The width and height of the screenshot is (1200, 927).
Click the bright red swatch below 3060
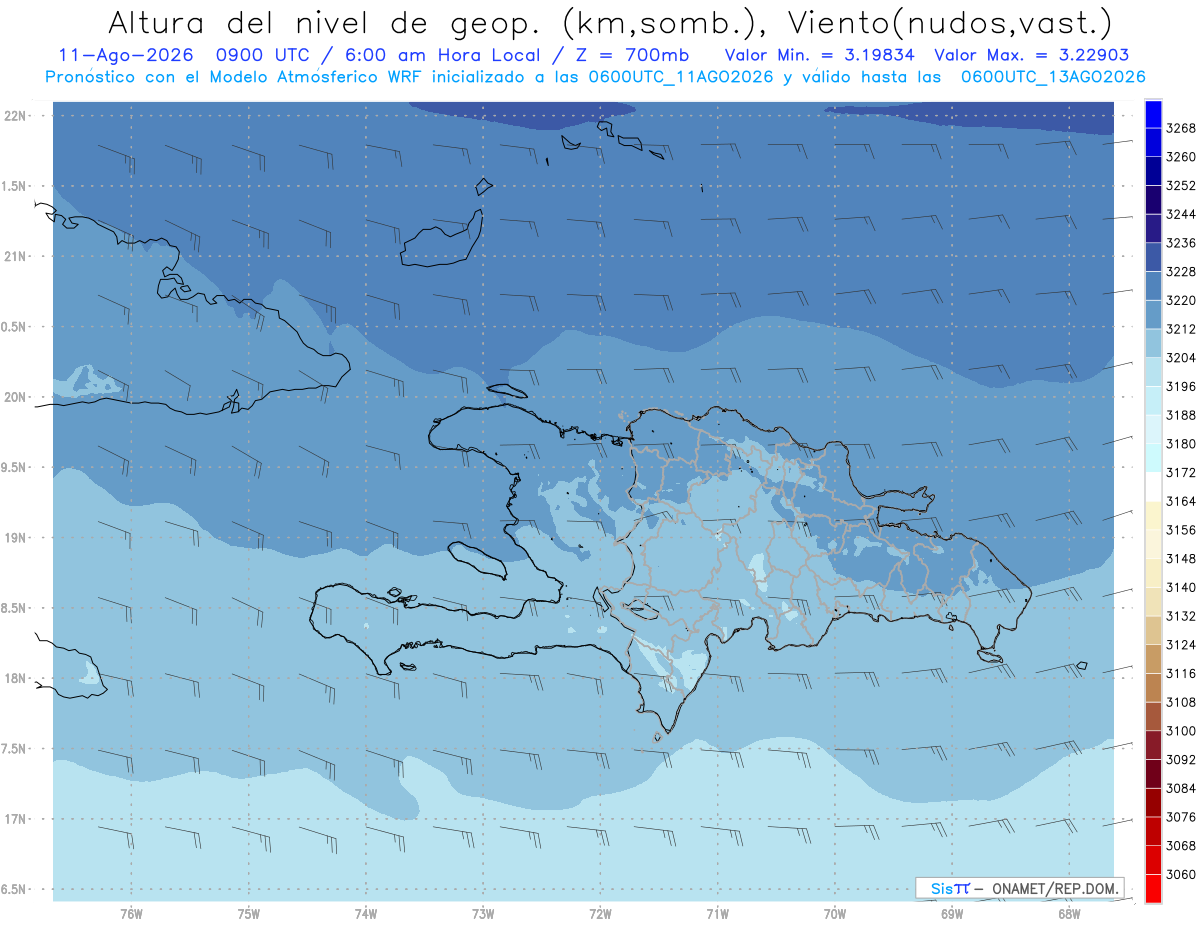(1153, 889)
